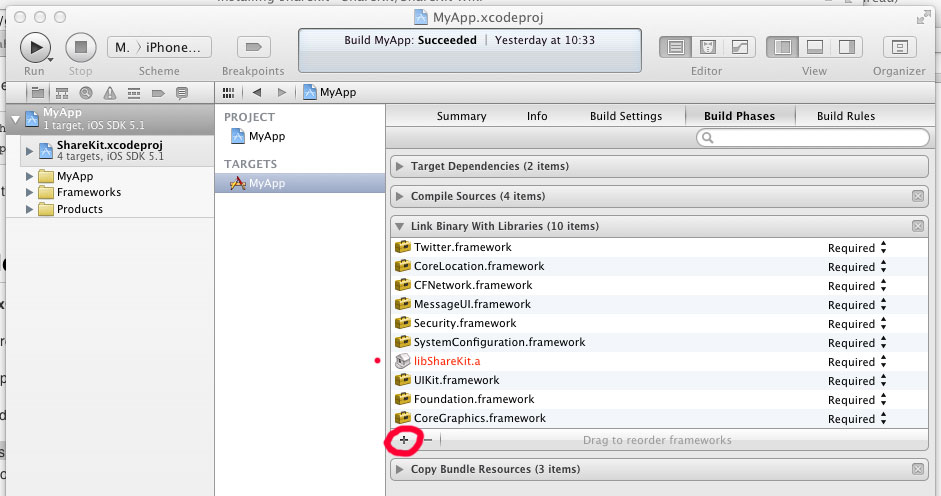Open the scheme selector dropdown
The image size is (941, 496).
point(160,47)
